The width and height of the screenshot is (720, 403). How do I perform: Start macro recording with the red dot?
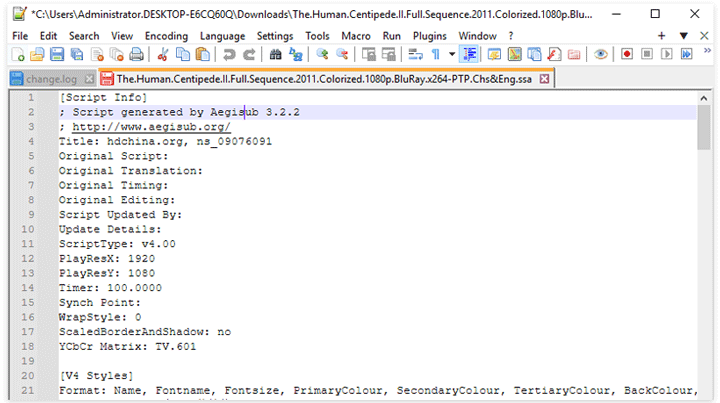pyautogui.click(x=626, y=54)
